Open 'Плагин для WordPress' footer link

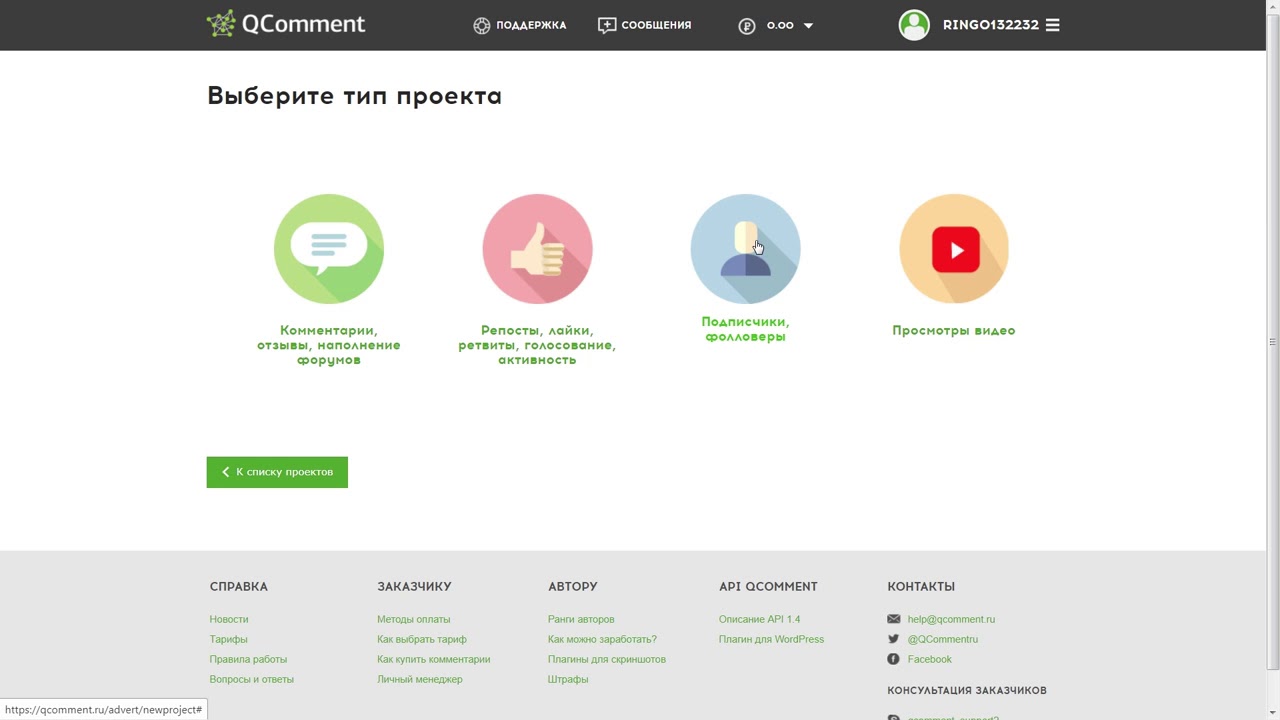[771, 639]
